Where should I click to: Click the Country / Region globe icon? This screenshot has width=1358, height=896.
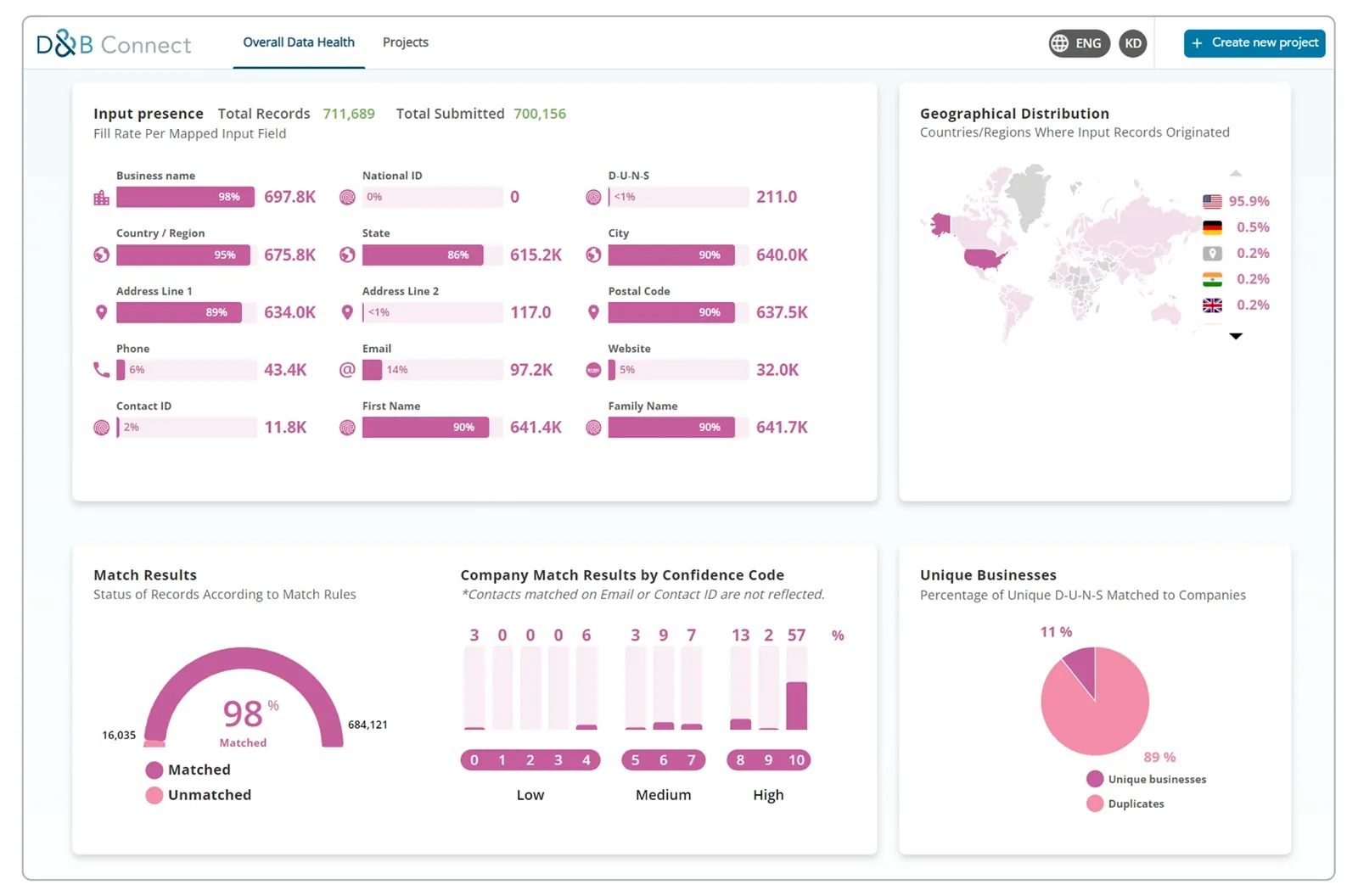point(101,255)
